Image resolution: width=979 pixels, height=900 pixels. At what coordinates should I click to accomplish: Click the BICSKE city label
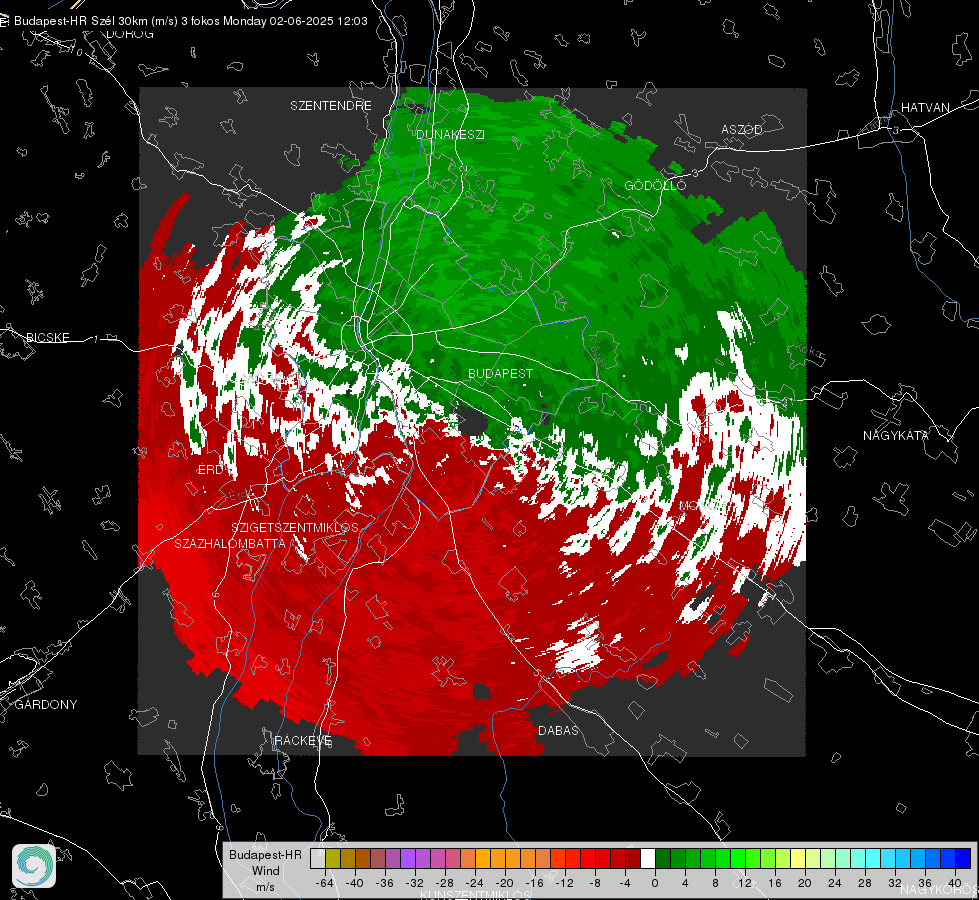(x=48, y=337)
